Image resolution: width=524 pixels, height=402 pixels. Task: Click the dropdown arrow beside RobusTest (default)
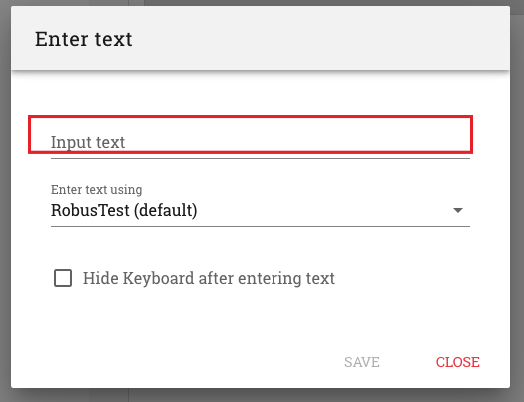457,211
